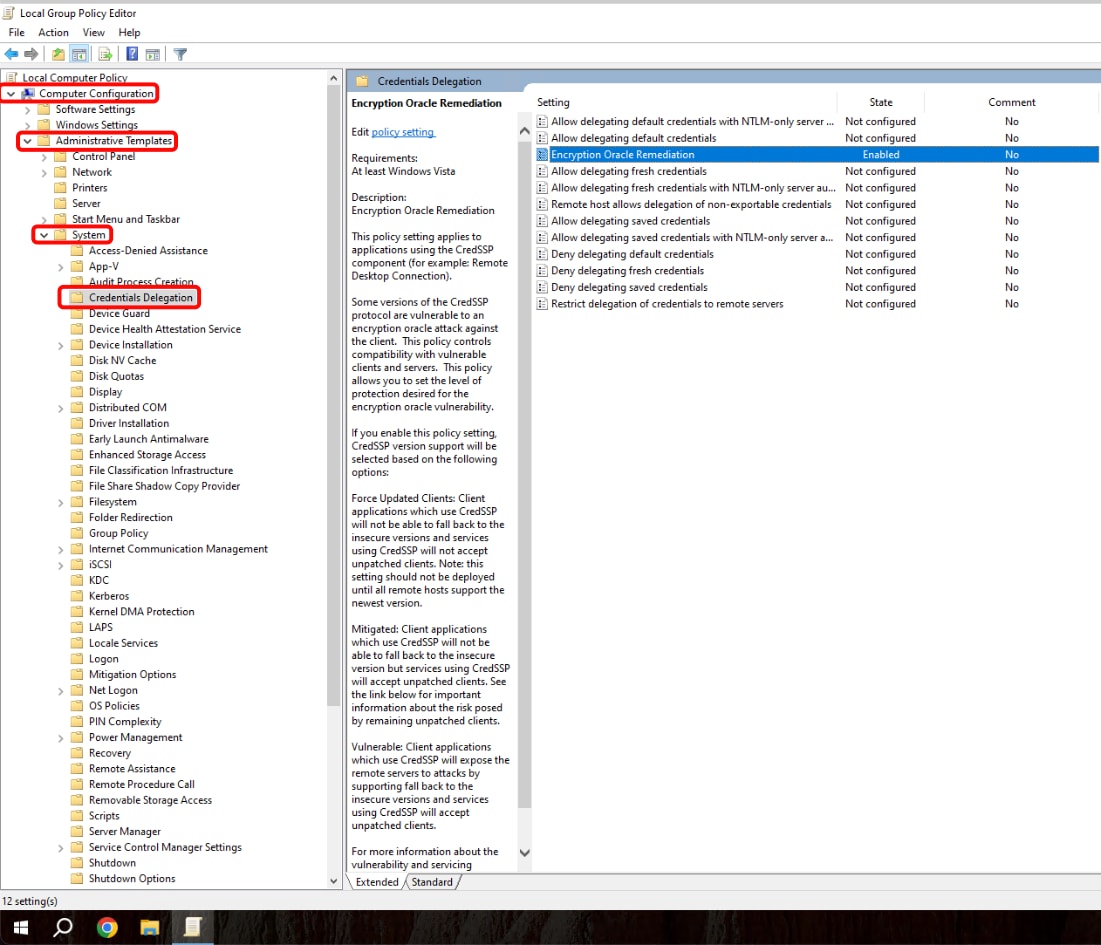Open Help via blue question mark icon
This screenshot has width=1101, height=945.
click(132, 54)
